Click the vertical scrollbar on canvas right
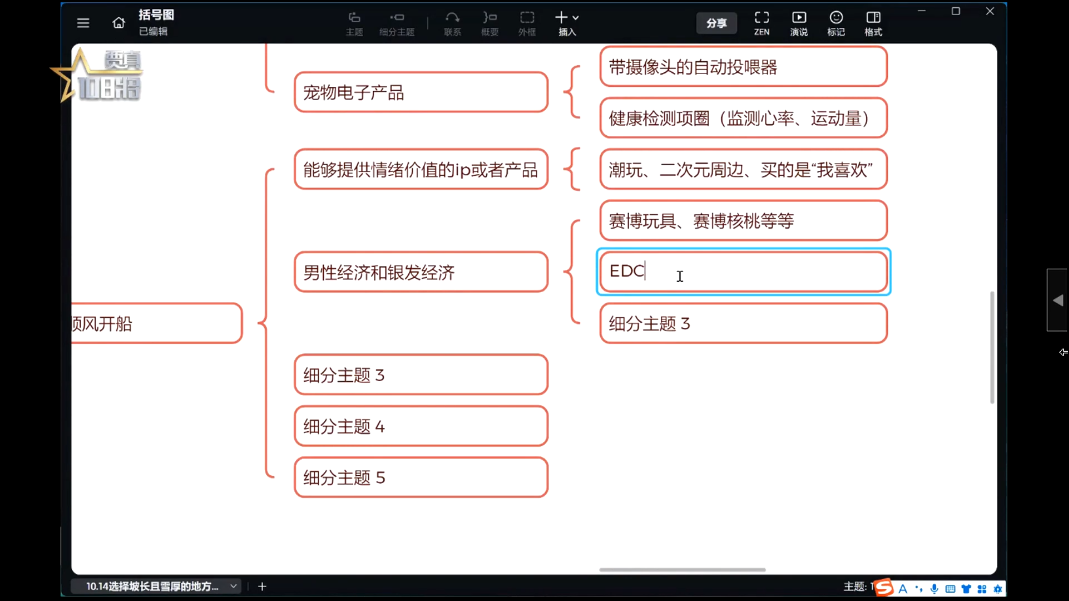1069x601 pixels. pos(992,347)
